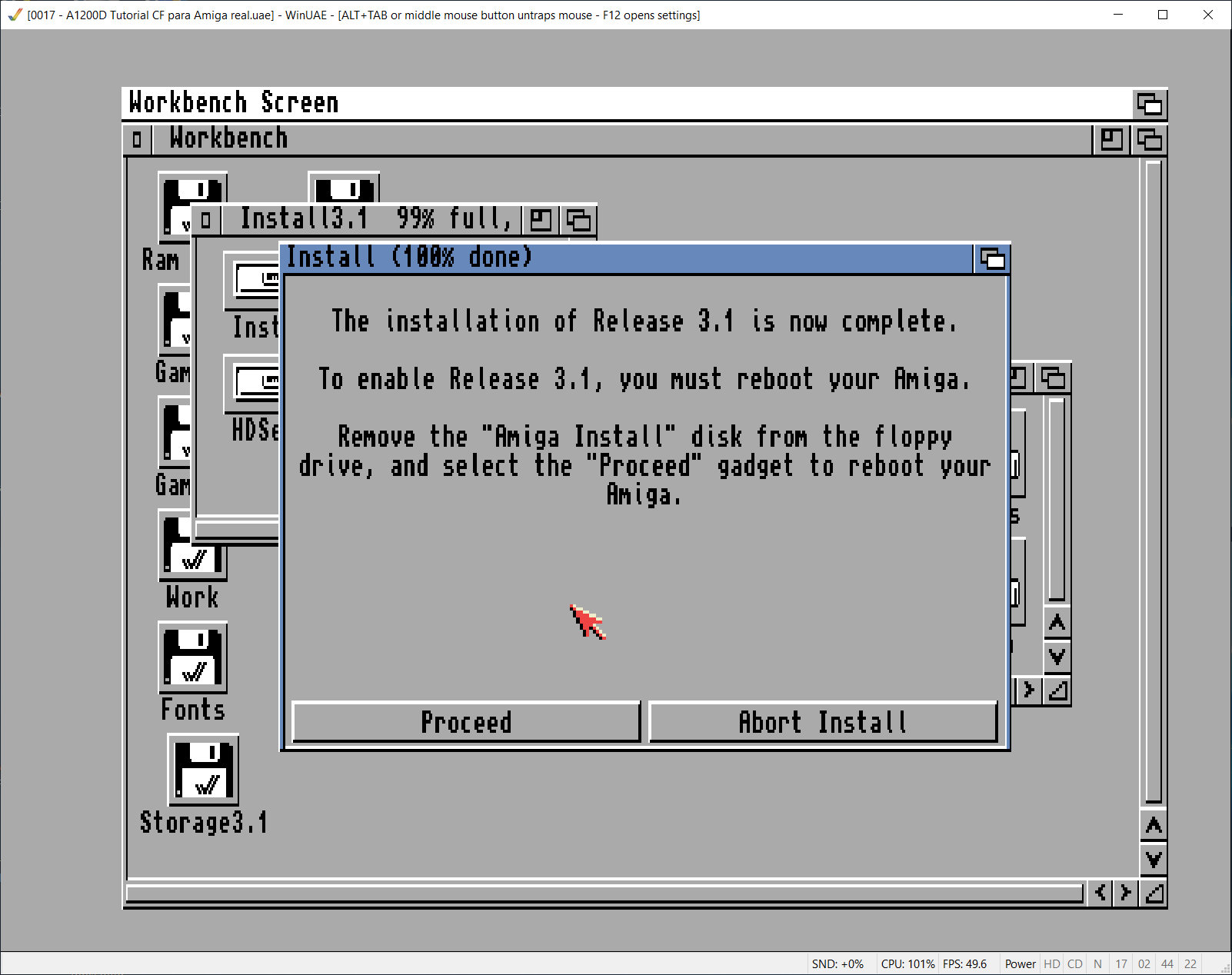
Task: Click the Proceed button to reboot
Action: tap(466, 721)
